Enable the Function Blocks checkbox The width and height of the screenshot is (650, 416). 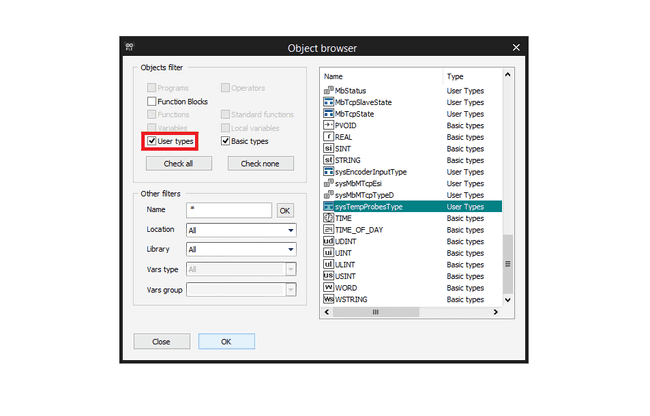152,102
